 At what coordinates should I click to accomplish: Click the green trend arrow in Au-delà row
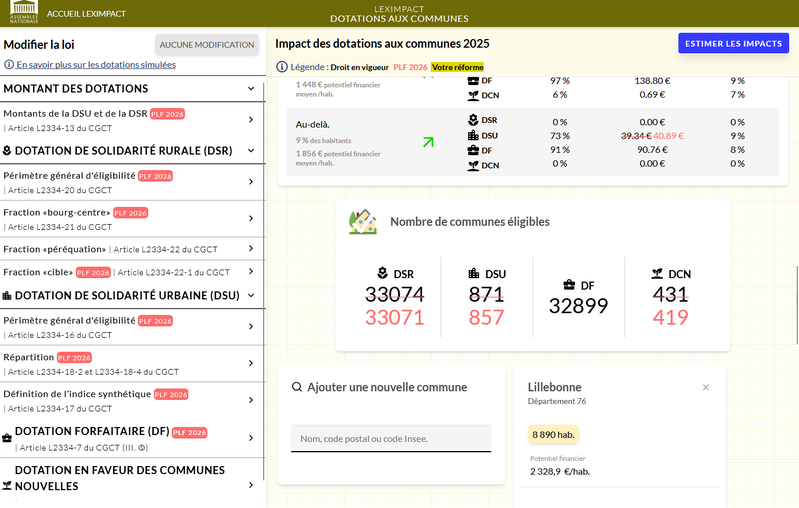428,142
